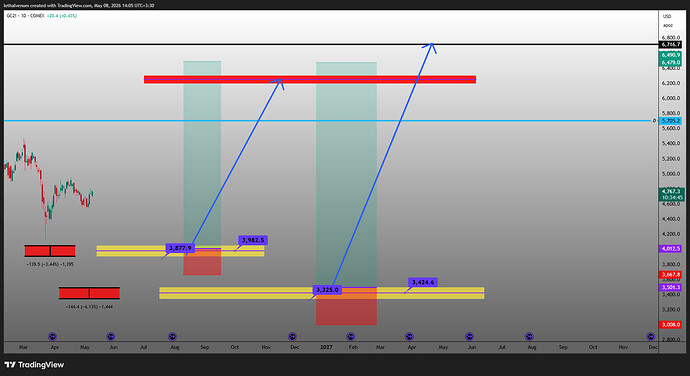Click the 6,800.0 price axis tick

(671, 38)
